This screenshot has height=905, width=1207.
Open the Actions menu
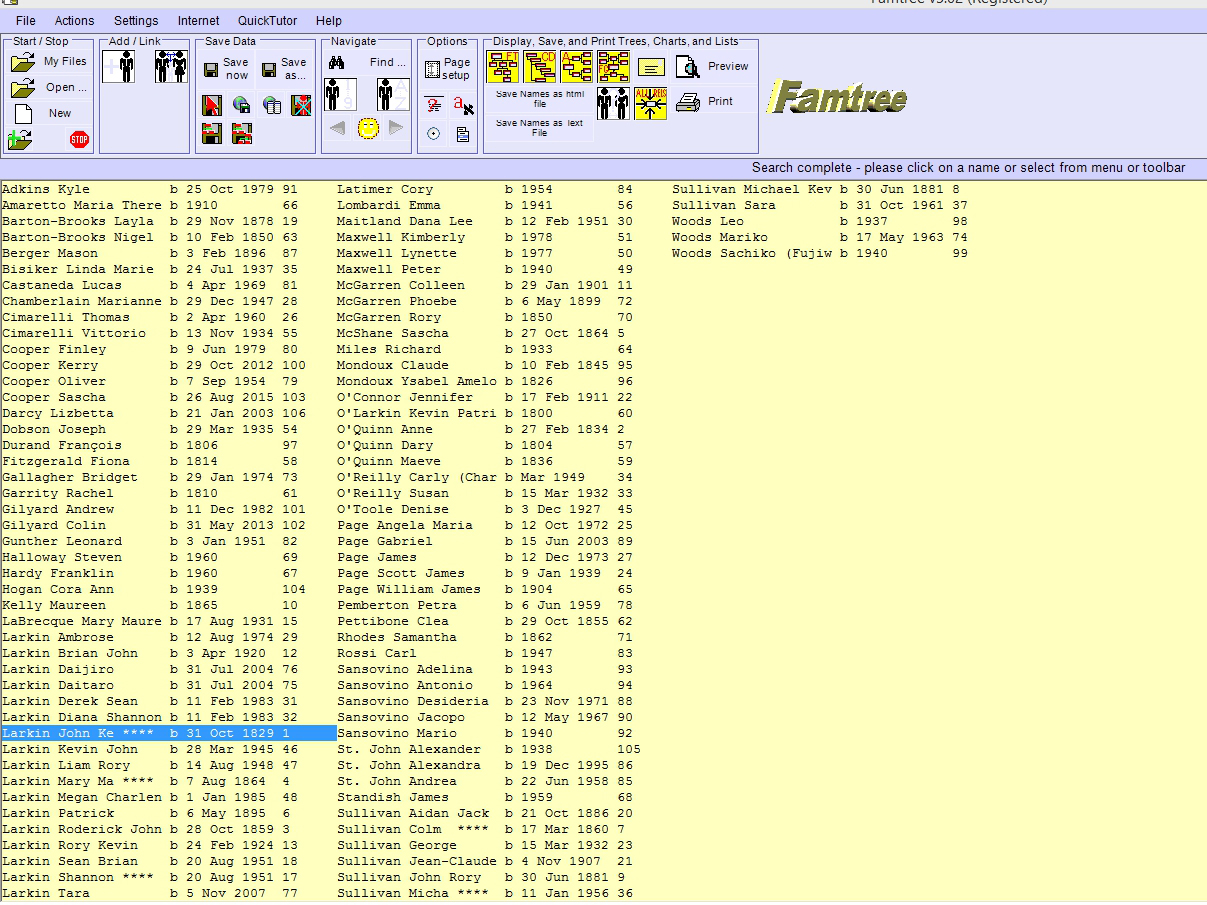(74, 21)
